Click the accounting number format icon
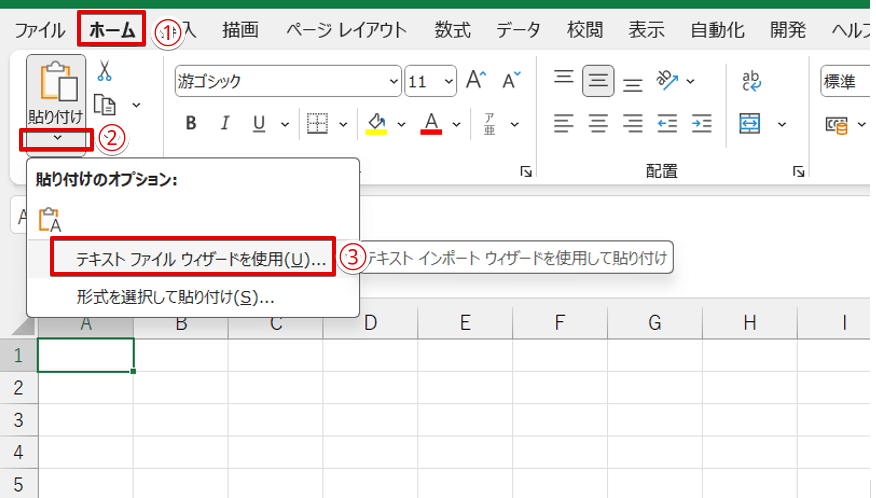Screen dimensions: 876x498 (x=836, y=125)
